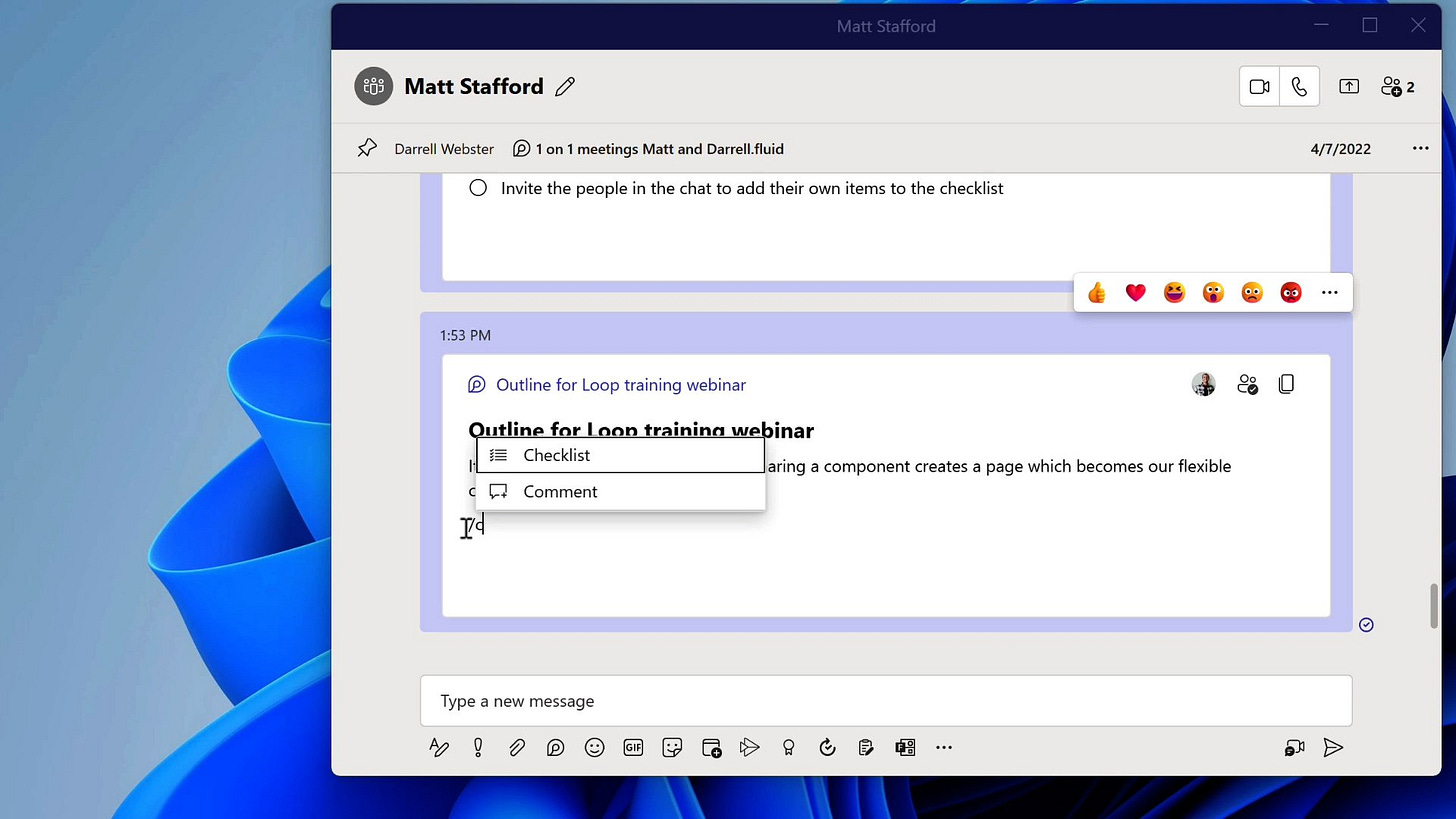
Task: Open more message options on reaction bar
Action: 1329,293
